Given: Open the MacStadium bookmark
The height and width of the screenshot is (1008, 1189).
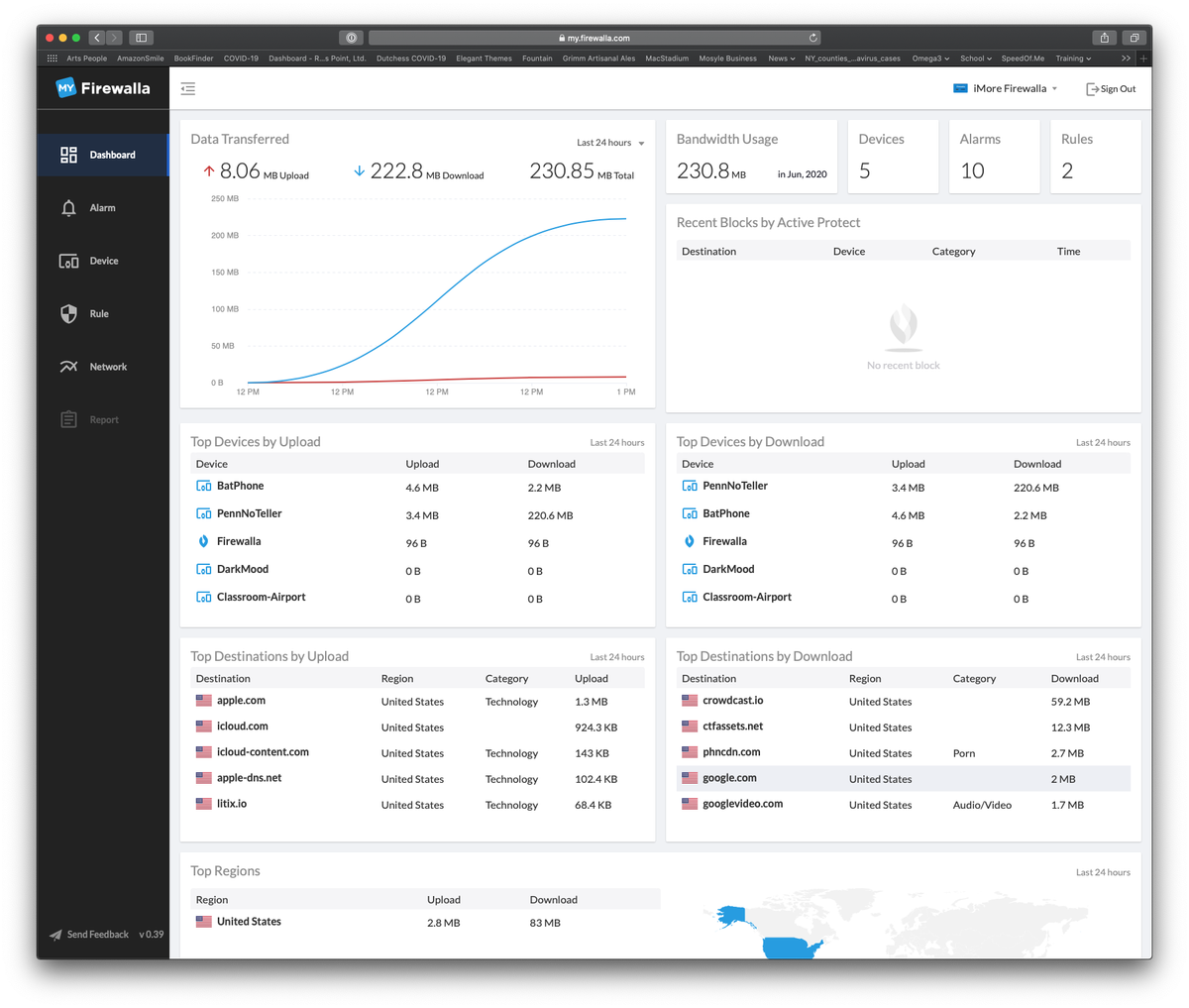Looking at the screenshot, I should [667, 57].
